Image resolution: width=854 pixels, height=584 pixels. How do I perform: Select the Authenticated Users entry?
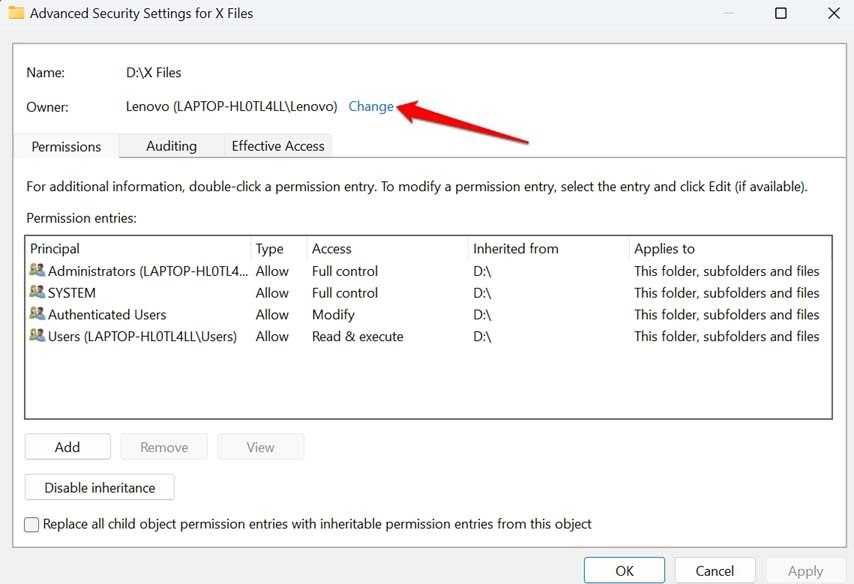(x=428, y=314)
